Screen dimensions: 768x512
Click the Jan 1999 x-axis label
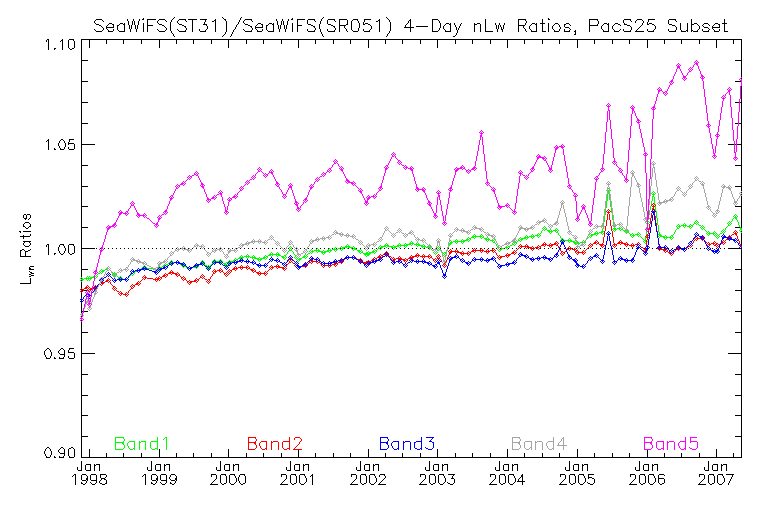pyautogui.click(x=159, y=473)
